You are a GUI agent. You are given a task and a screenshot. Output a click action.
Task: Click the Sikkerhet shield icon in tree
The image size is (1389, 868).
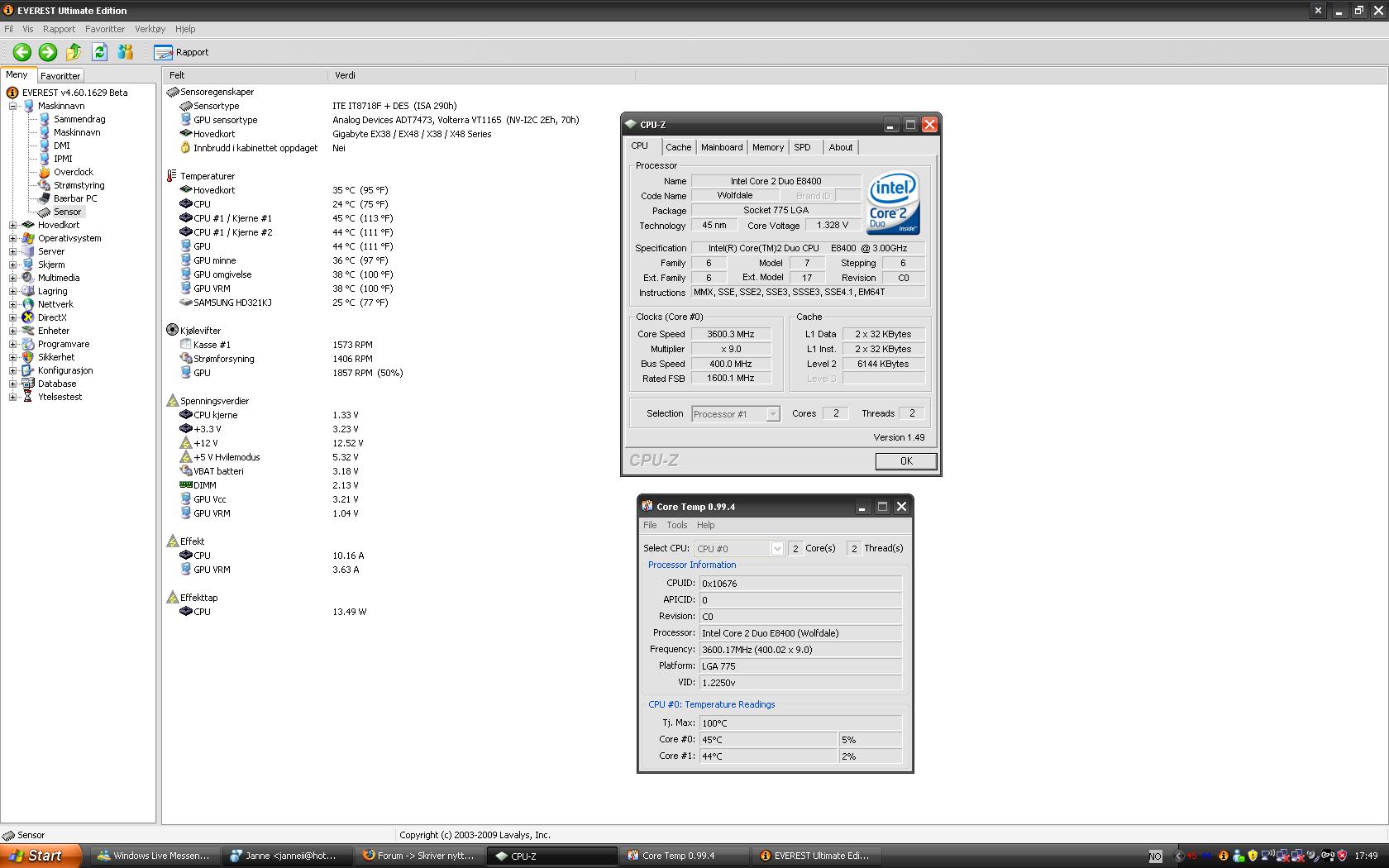click(x=28, y=357)
